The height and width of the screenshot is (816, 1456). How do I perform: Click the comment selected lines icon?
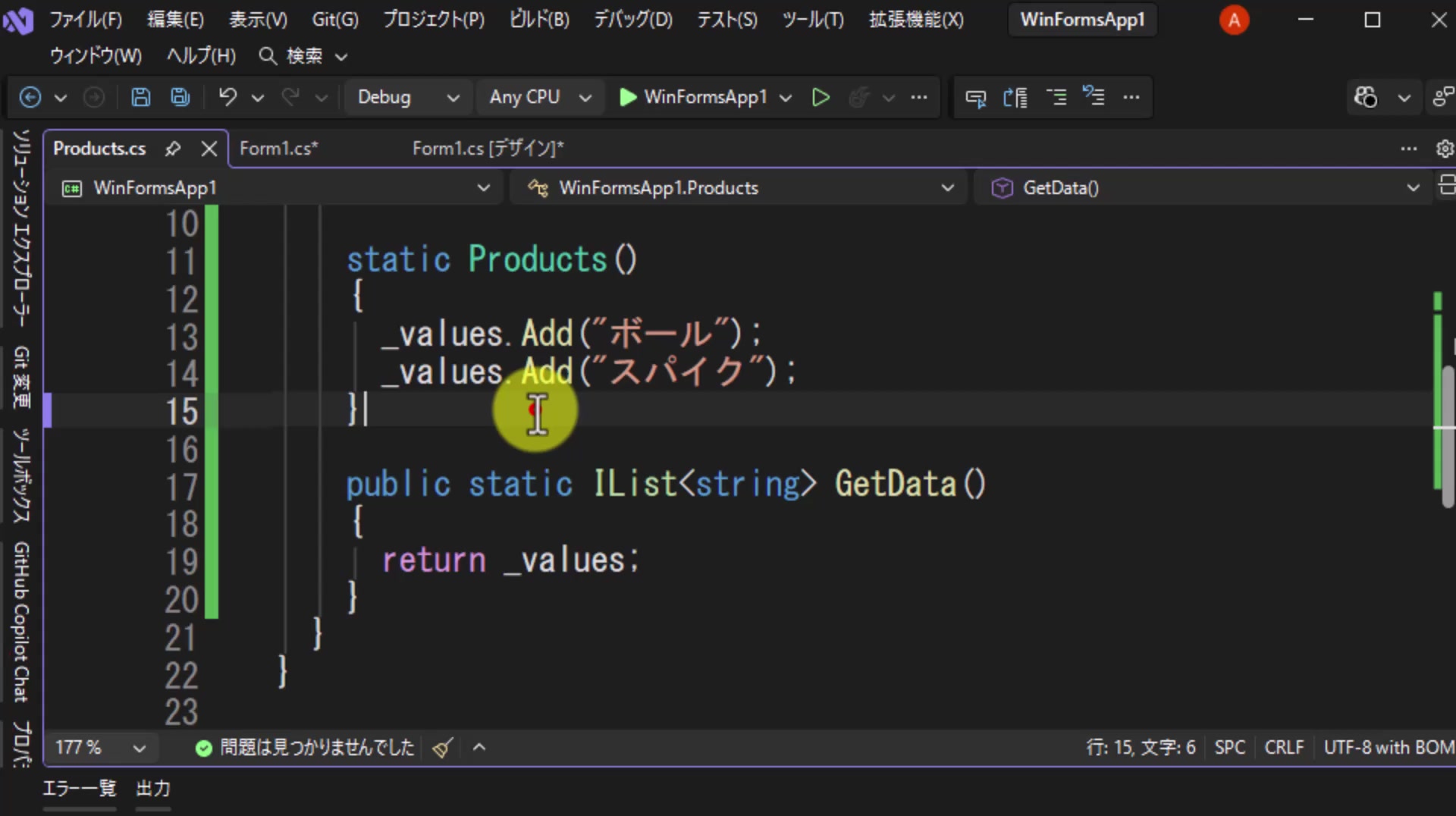[x=1056, y=97]
